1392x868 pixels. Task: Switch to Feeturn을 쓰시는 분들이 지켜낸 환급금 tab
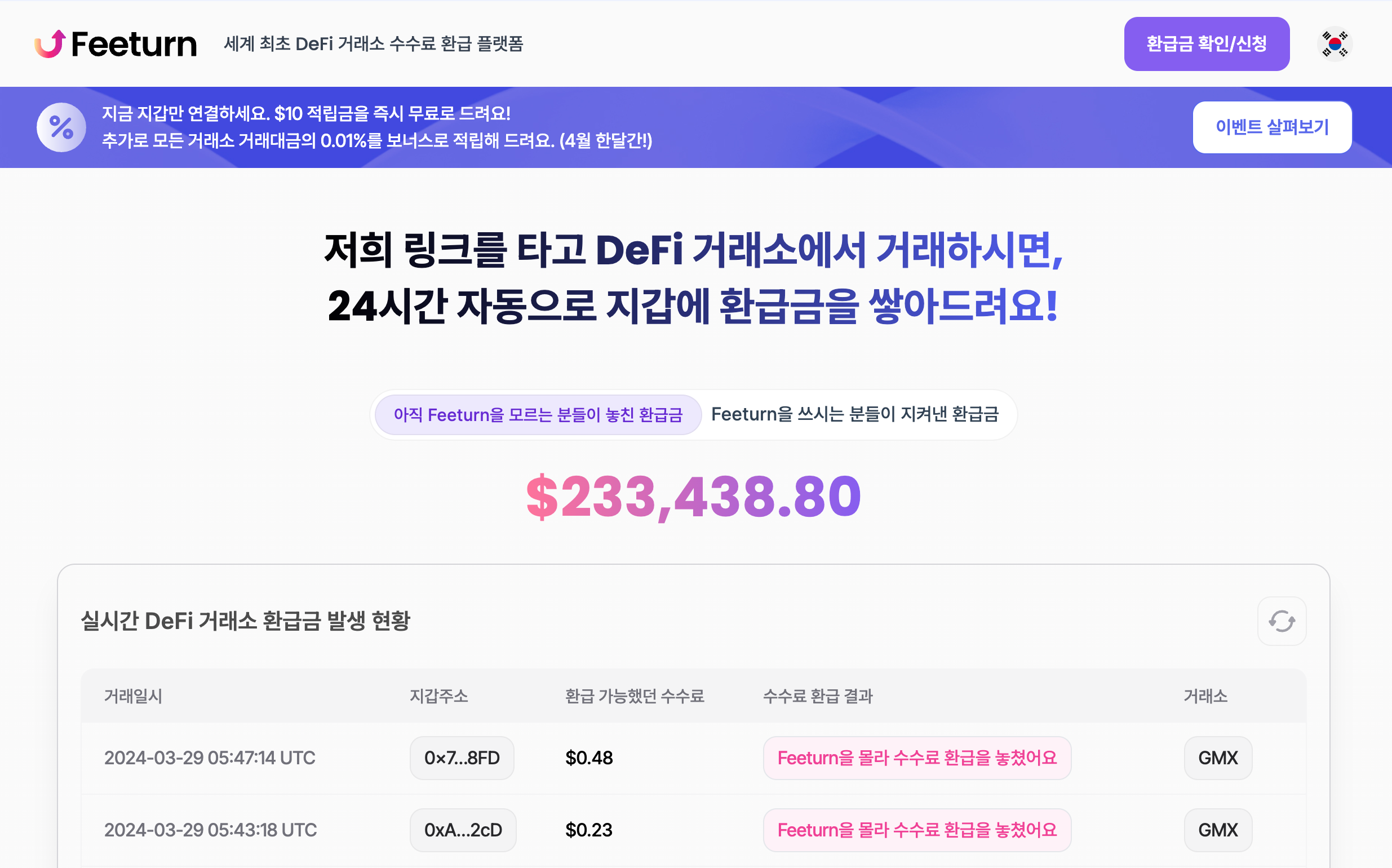855,414
